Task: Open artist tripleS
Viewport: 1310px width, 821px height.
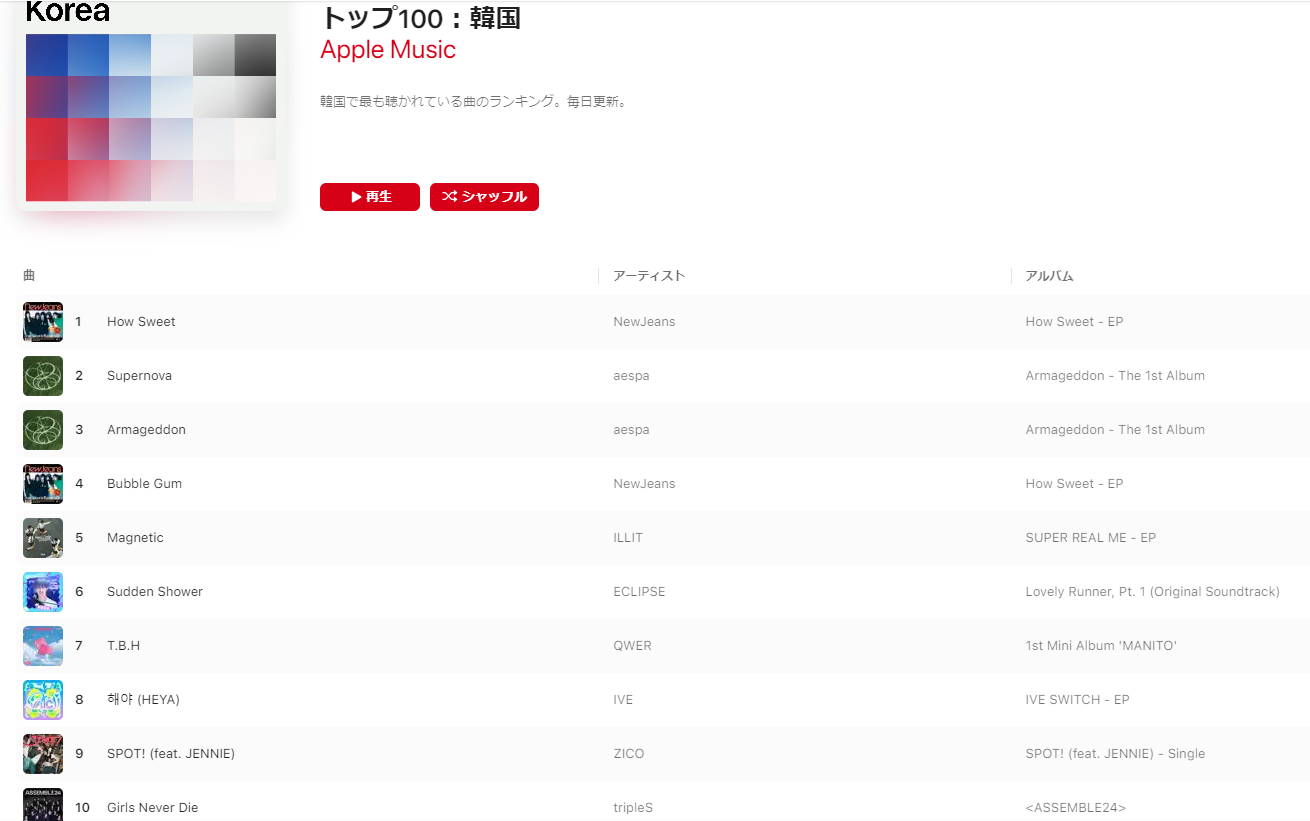Action: 633,808
